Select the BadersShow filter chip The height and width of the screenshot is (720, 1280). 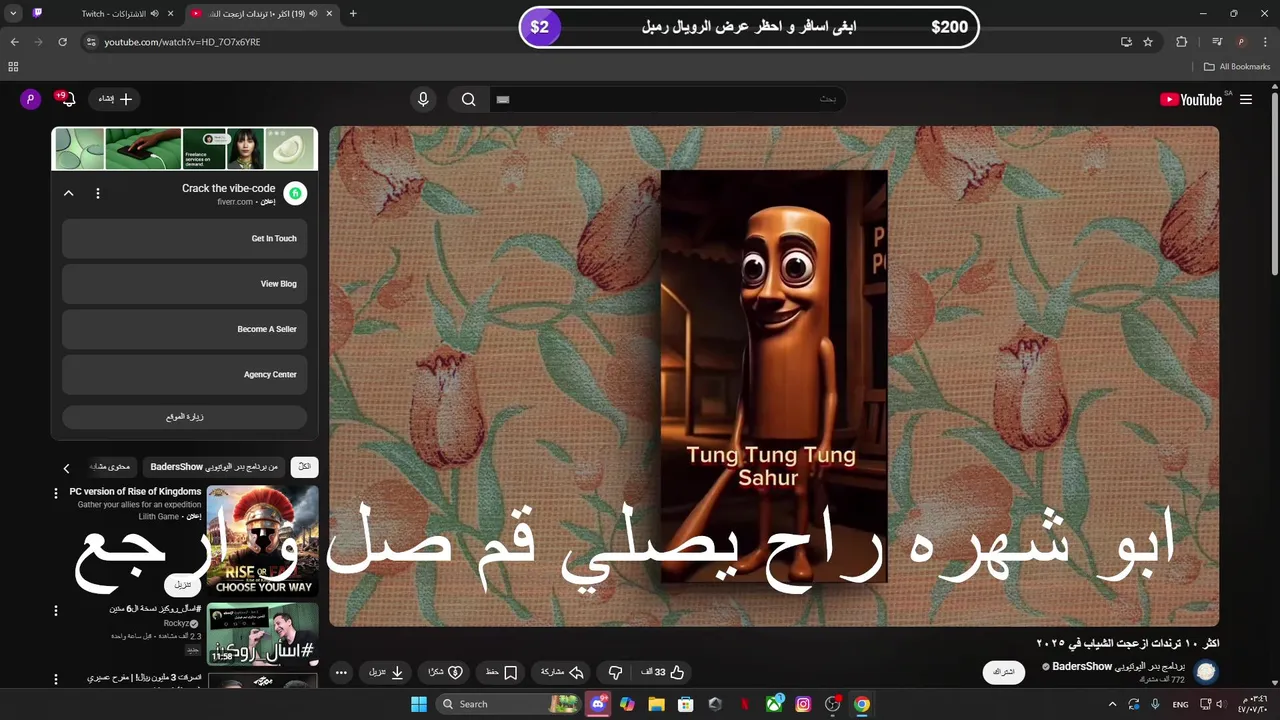click(x=214, y=467)
